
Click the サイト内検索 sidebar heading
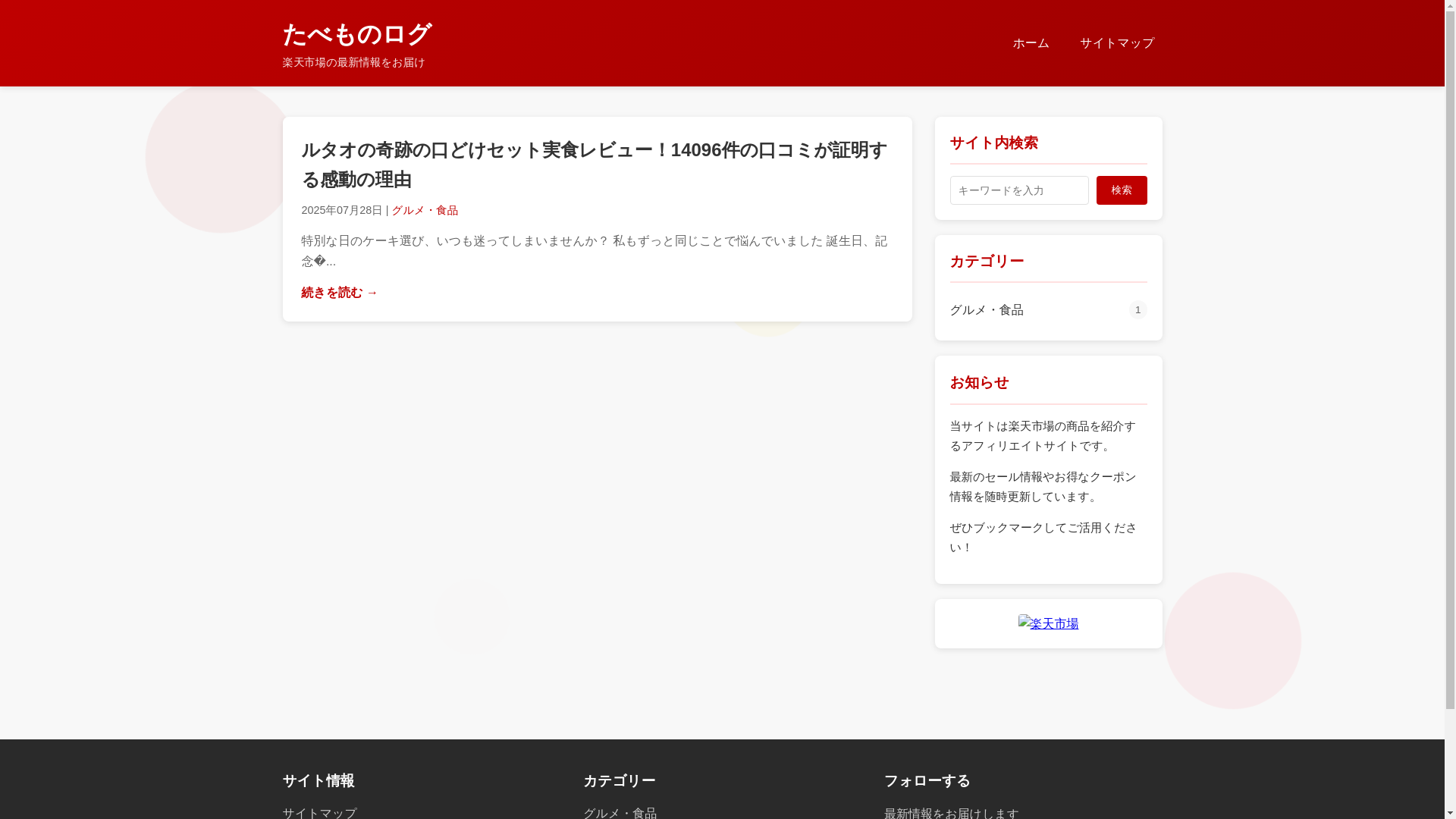(x=993, y=143)
